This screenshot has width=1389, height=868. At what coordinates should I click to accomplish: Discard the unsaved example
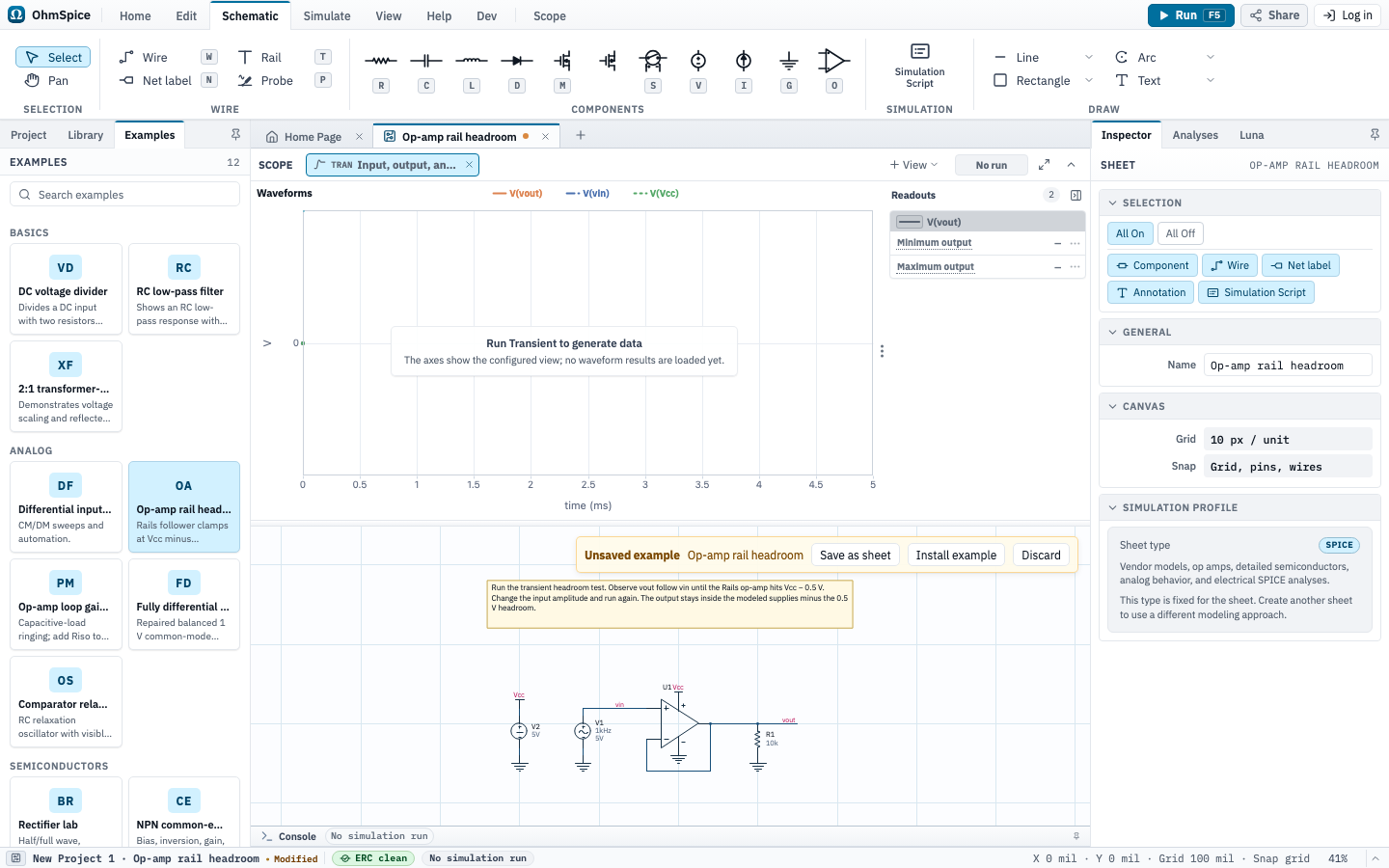[1041, 555]
